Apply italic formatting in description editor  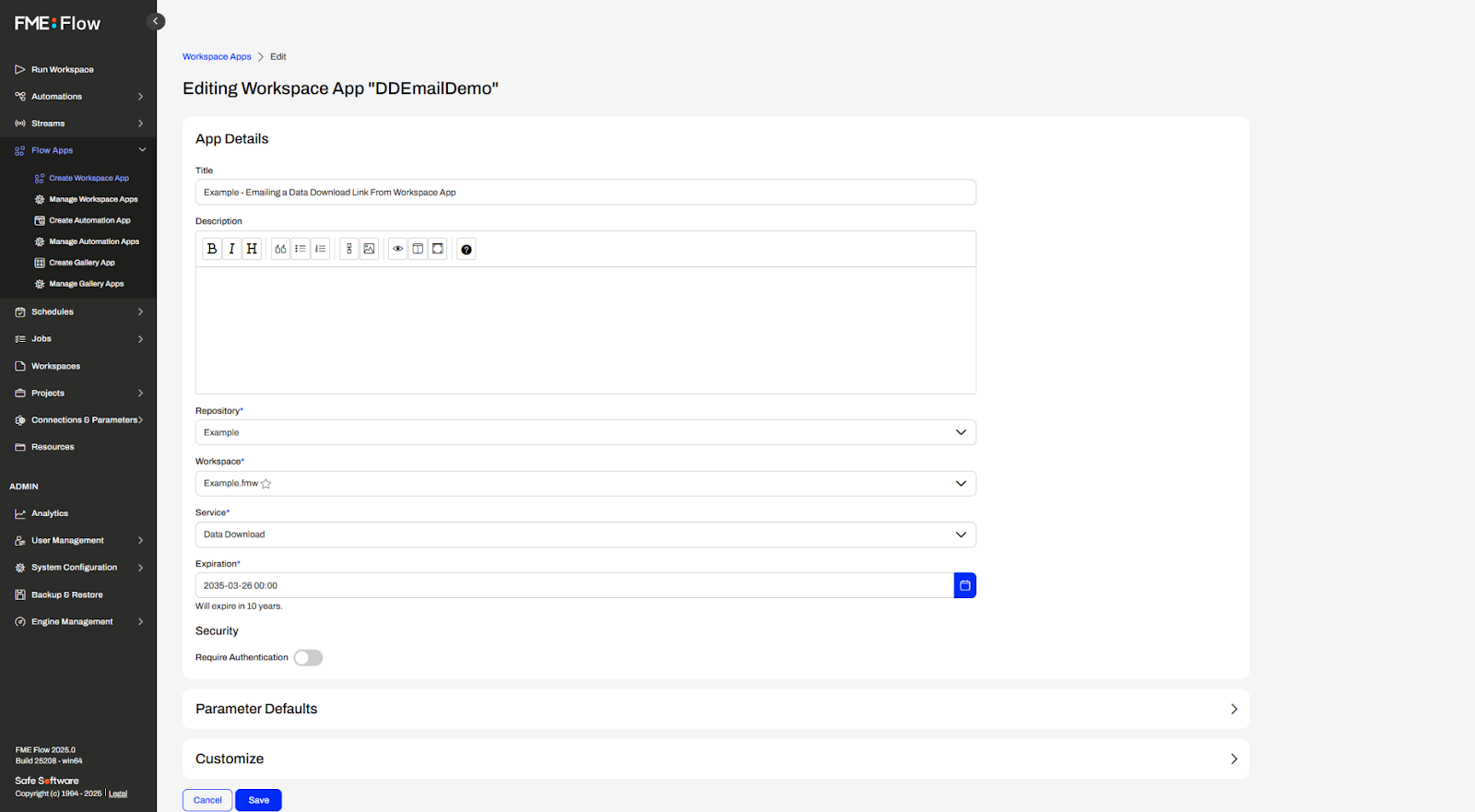231,249
